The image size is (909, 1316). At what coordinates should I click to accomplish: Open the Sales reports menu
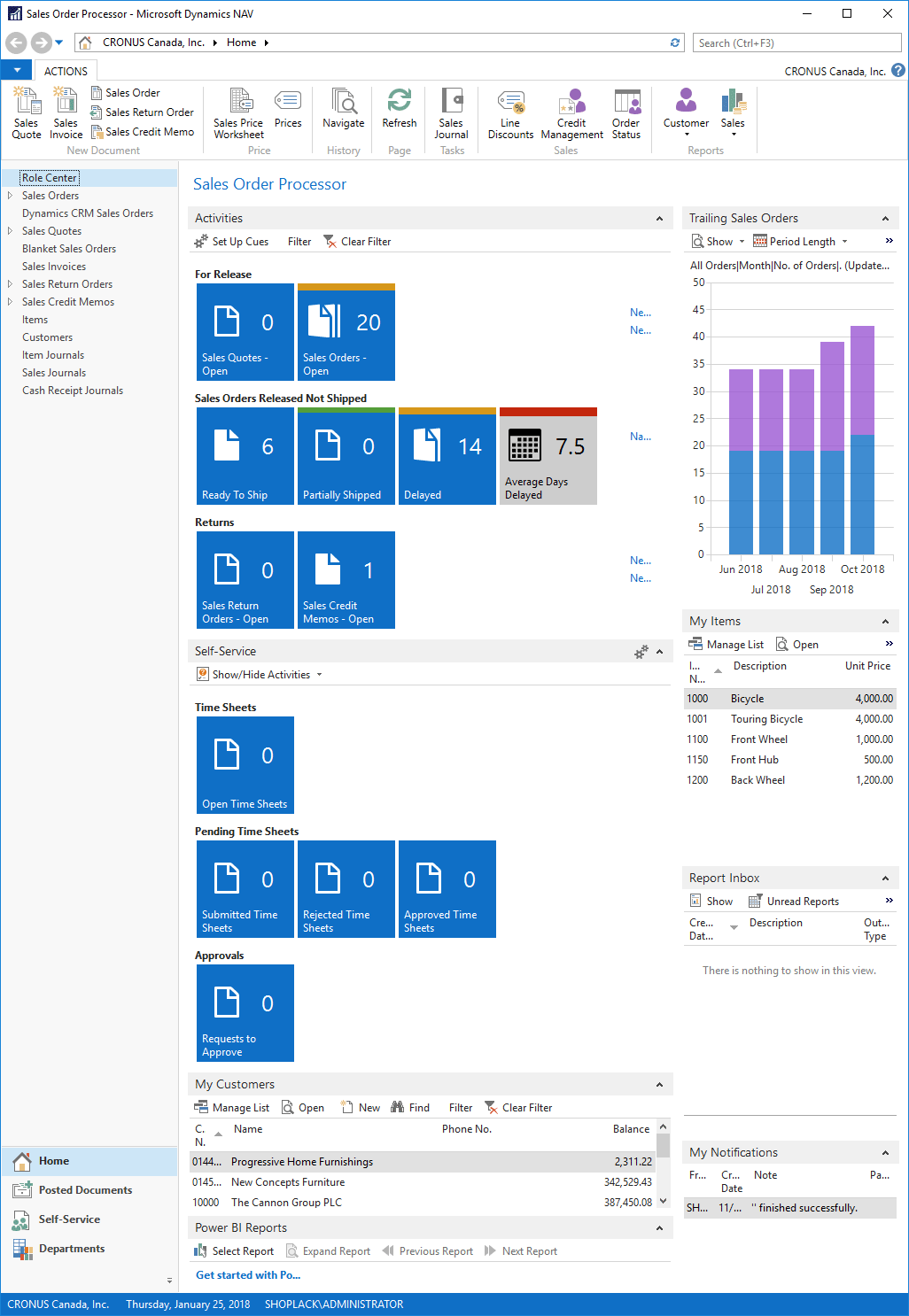(733, 112)
